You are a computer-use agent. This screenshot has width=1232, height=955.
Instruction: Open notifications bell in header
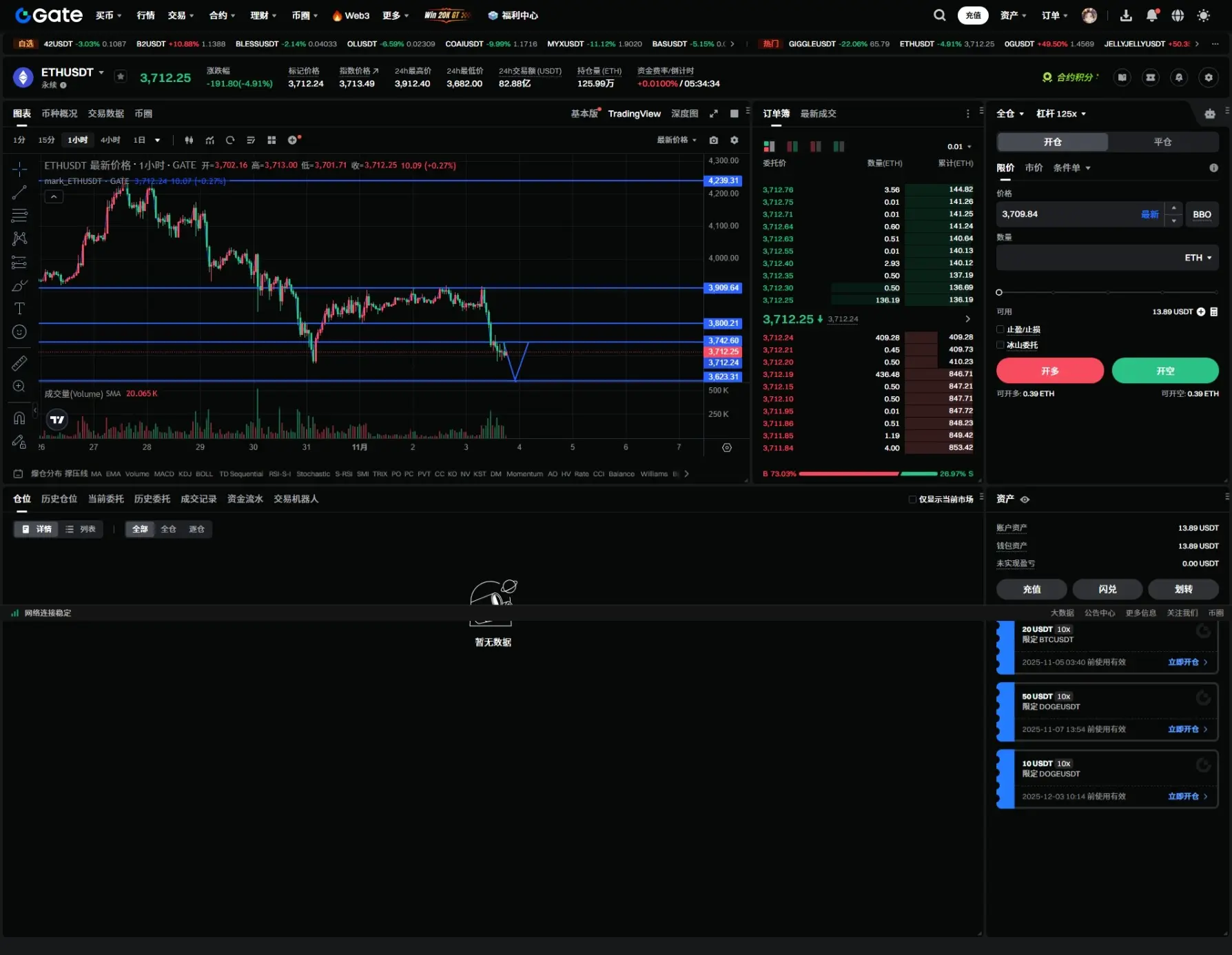coord(1152,15)
